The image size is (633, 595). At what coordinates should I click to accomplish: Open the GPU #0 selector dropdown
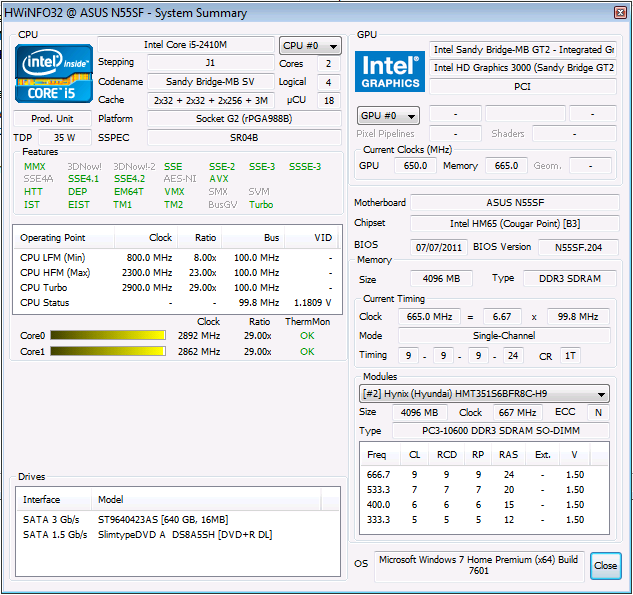click(388, 116)
